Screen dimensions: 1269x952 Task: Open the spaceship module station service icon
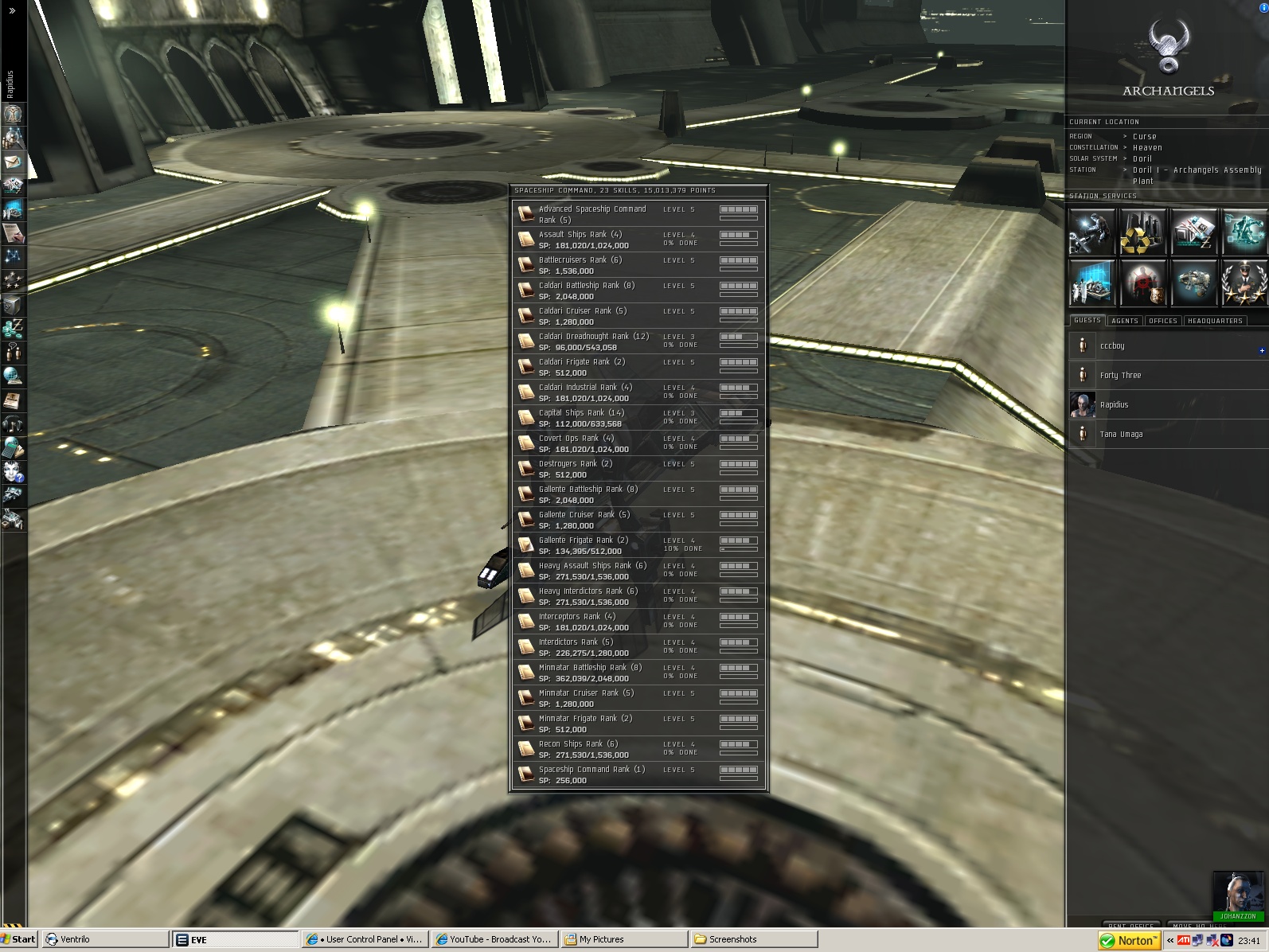(x=1193, y=283)
